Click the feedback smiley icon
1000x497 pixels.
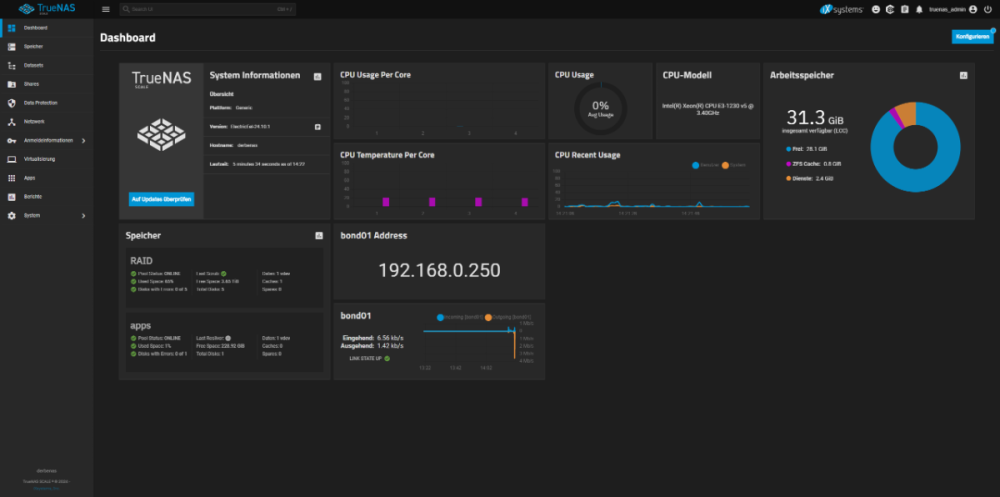[876, 9]
